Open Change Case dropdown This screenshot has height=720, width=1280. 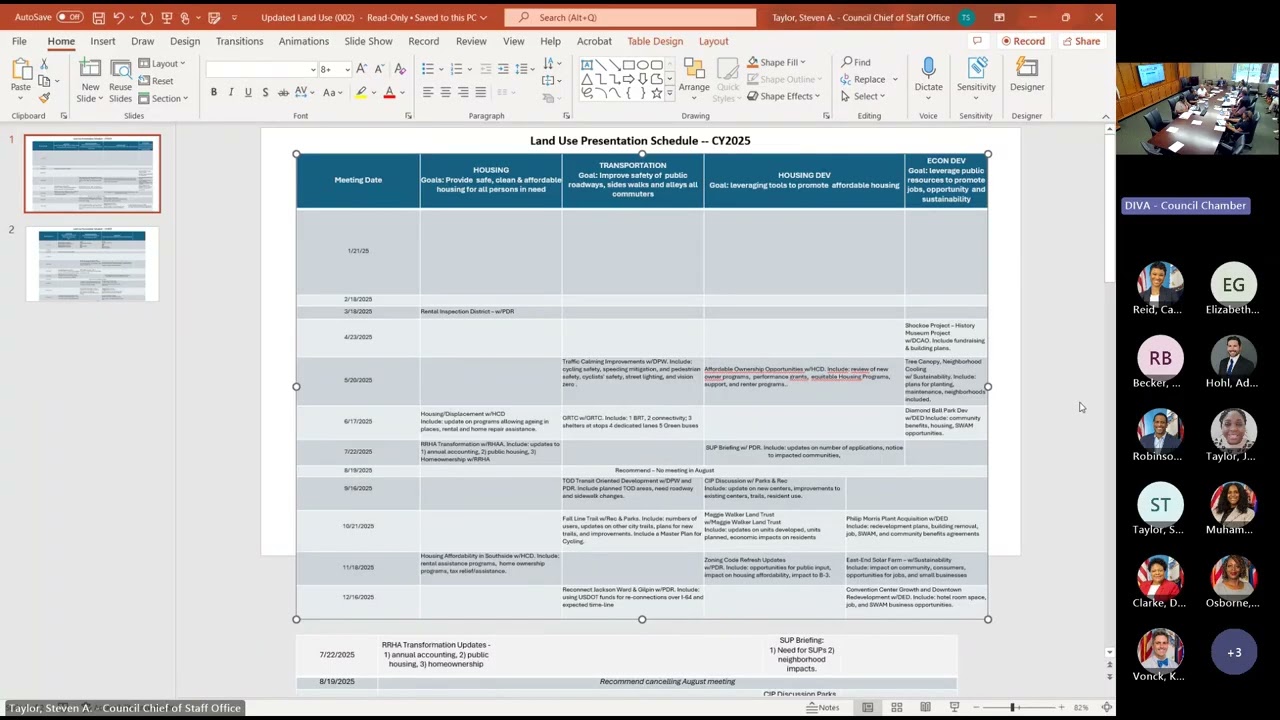pos(332,92)
